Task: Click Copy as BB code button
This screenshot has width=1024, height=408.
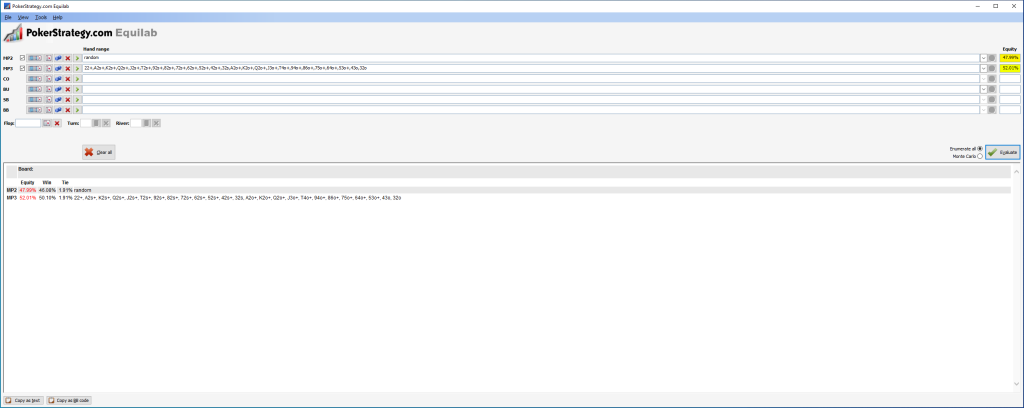Action: coord(69,400)
